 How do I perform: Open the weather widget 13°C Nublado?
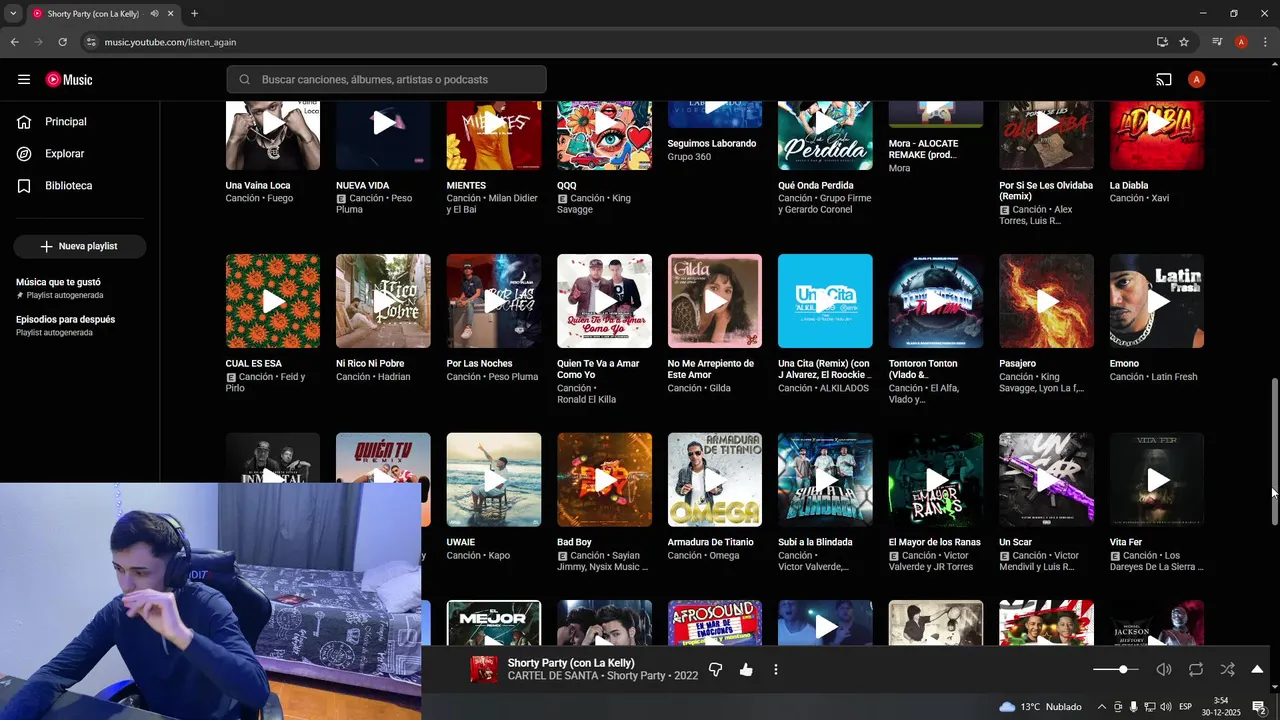1040,707
